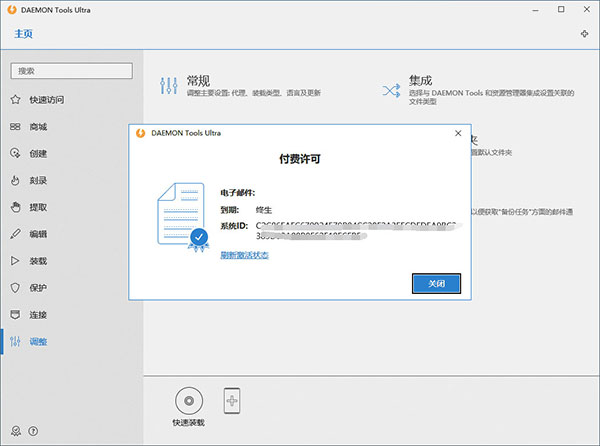Viewport: 600px width, 446px height.
Task: Click the 快速装载 disc icon
Action: (x=189, y=400)
